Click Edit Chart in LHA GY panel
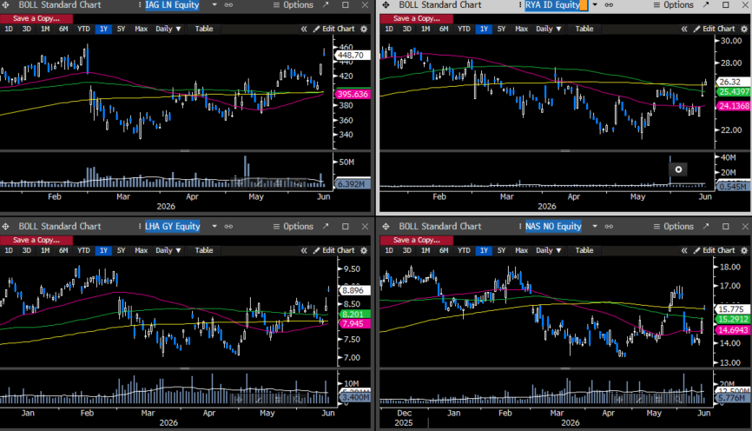Viewport: 752px width, 431px height. [334, 250]
